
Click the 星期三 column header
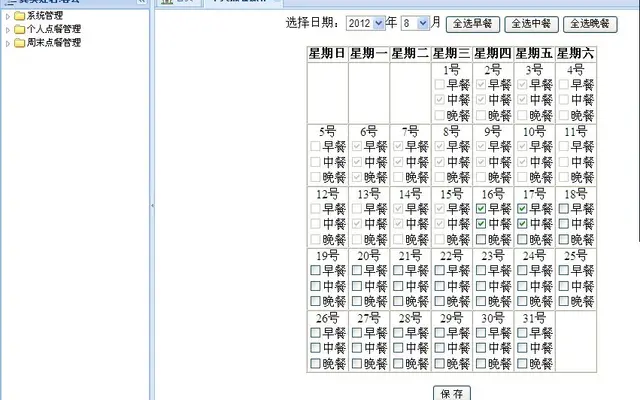coord(452,54)
